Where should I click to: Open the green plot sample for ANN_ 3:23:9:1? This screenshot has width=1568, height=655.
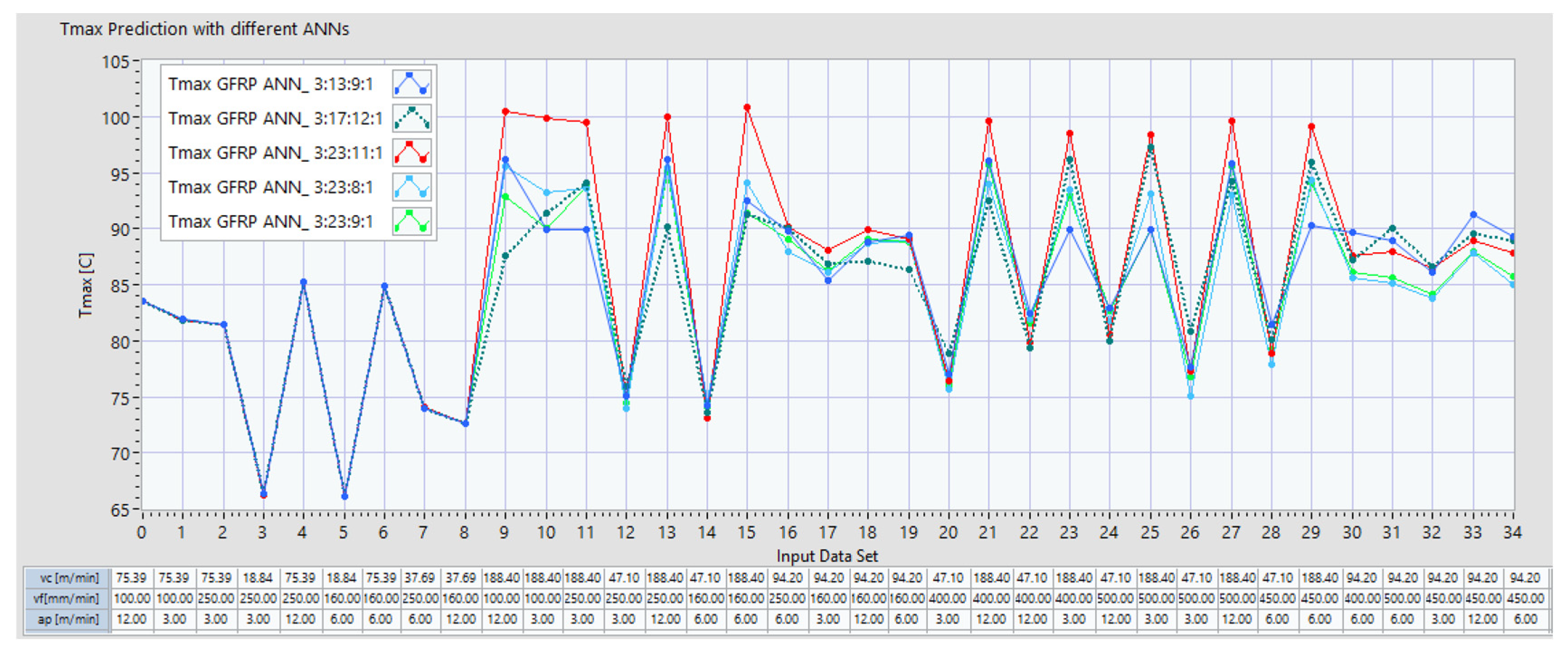[411, 221]
